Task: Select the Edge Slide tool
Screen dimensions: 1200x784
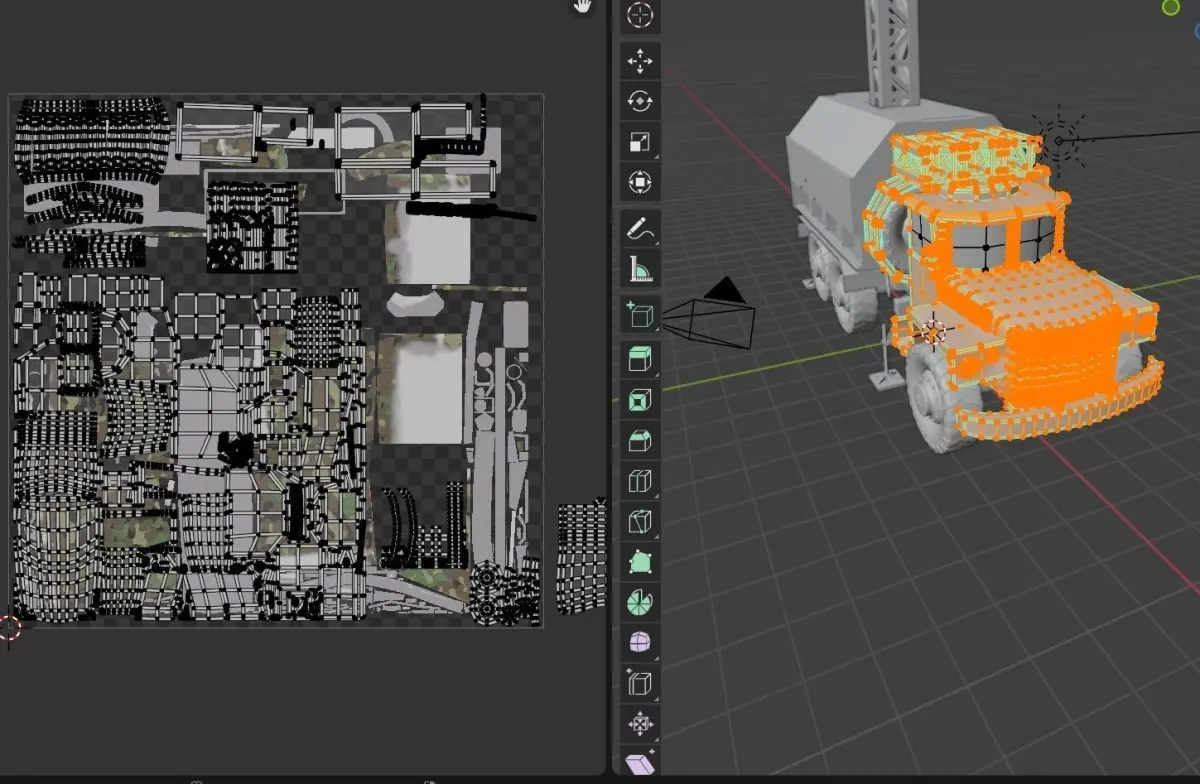Action: tap(640, 682)
